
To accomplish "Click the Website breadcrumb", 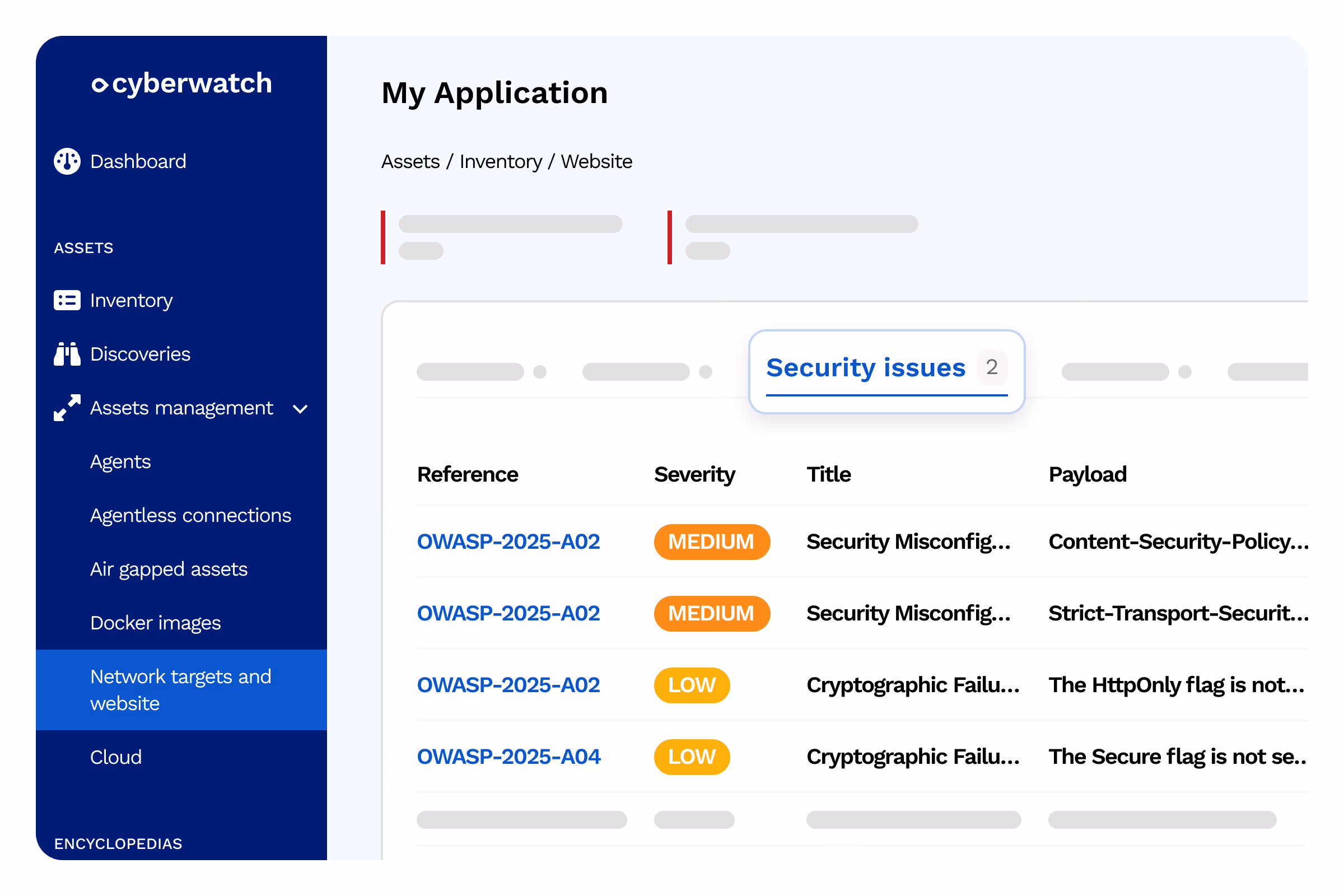I will click(x=596, y=162).
